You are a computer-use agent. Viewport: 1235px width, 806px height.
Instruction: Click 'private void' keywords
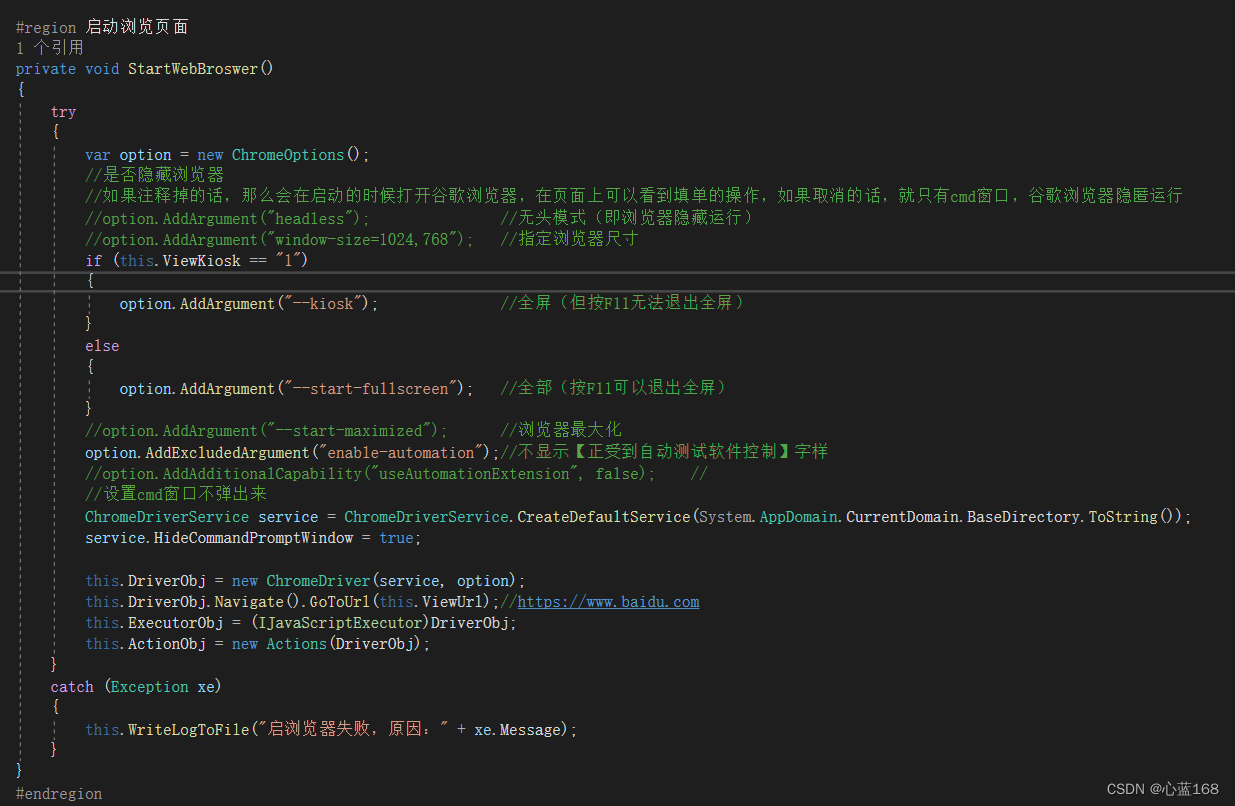pyautogui.click(x=68, y=69)
